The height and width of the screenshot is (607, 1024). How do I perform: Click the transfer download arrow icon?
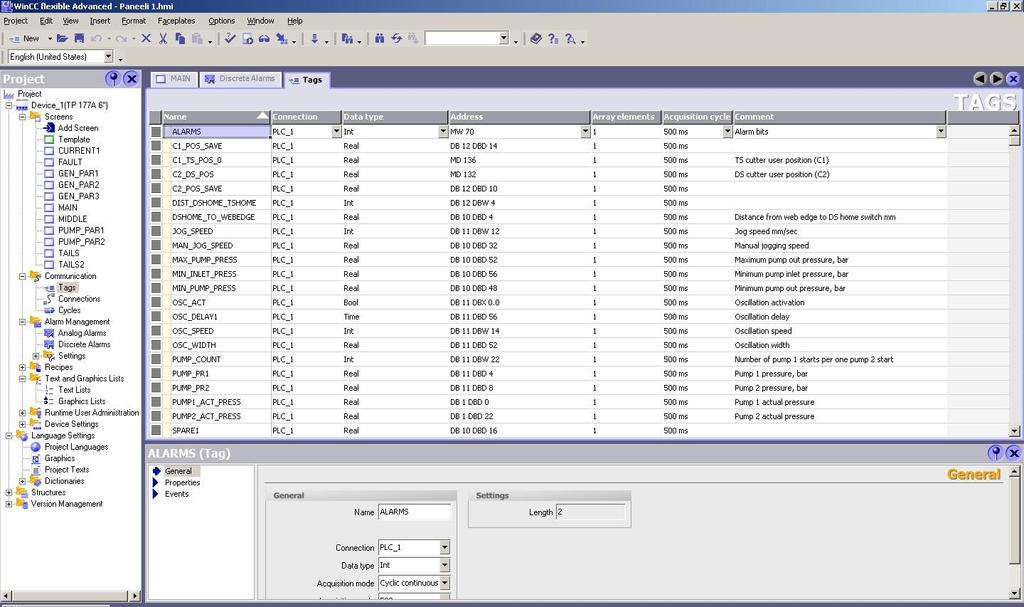(x=315, y=39)
